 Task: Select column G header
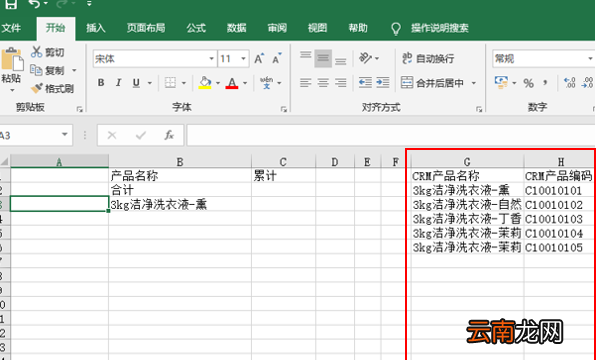[x=467, y=162]
